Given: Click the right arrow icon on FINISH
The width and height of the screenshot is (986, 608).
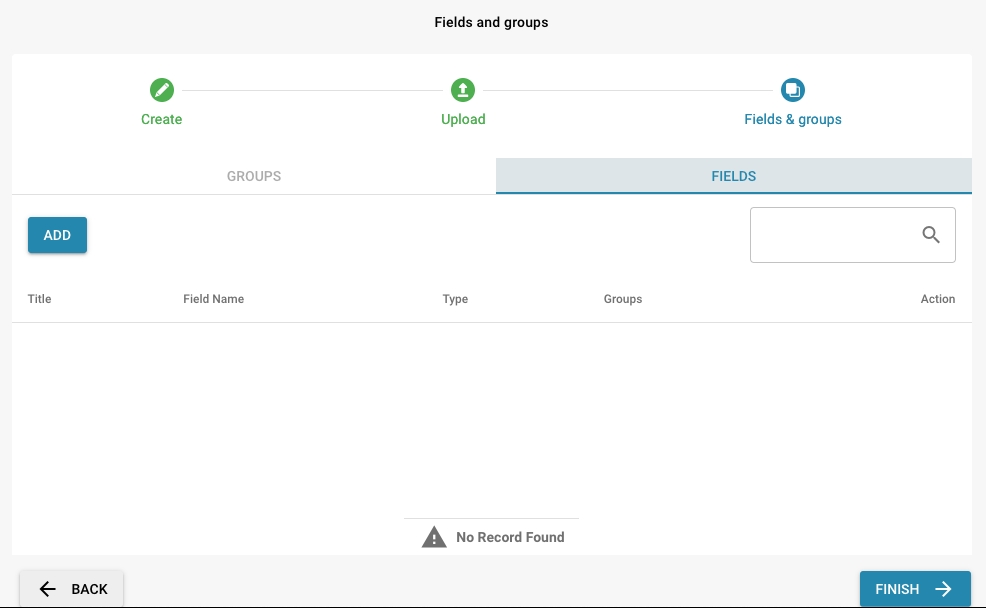Looking at the screenshot, I should [x=943, y=589].
